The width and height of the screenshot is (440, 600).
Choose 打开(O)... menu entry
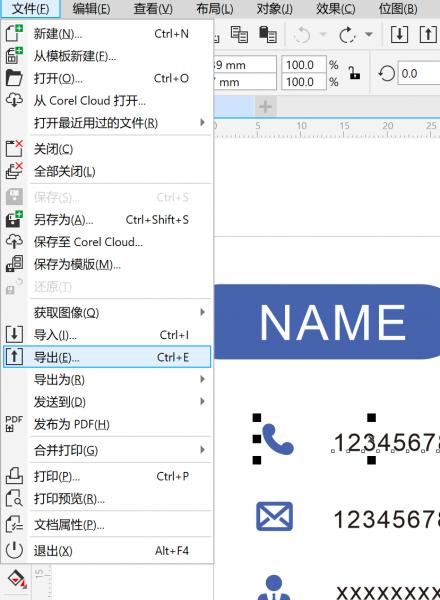click(x=107, y=78)
